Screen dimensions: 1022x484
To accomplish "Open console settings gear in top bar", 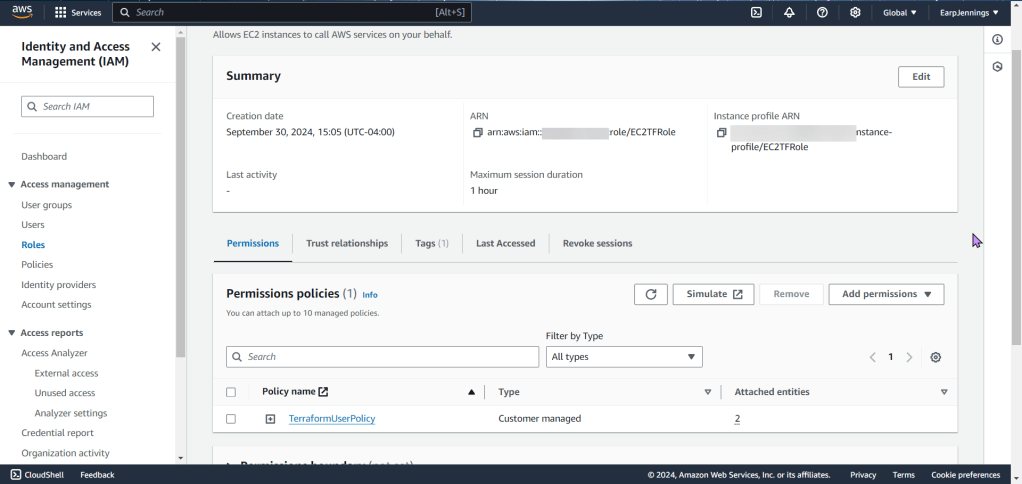I will point(855,13).
